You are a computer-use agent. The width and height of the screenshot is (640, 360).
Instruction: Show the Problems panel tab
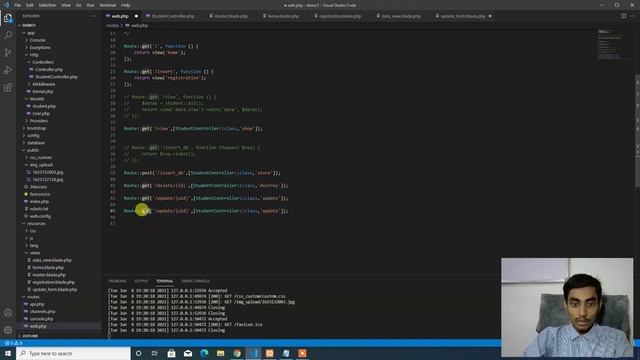118,281
